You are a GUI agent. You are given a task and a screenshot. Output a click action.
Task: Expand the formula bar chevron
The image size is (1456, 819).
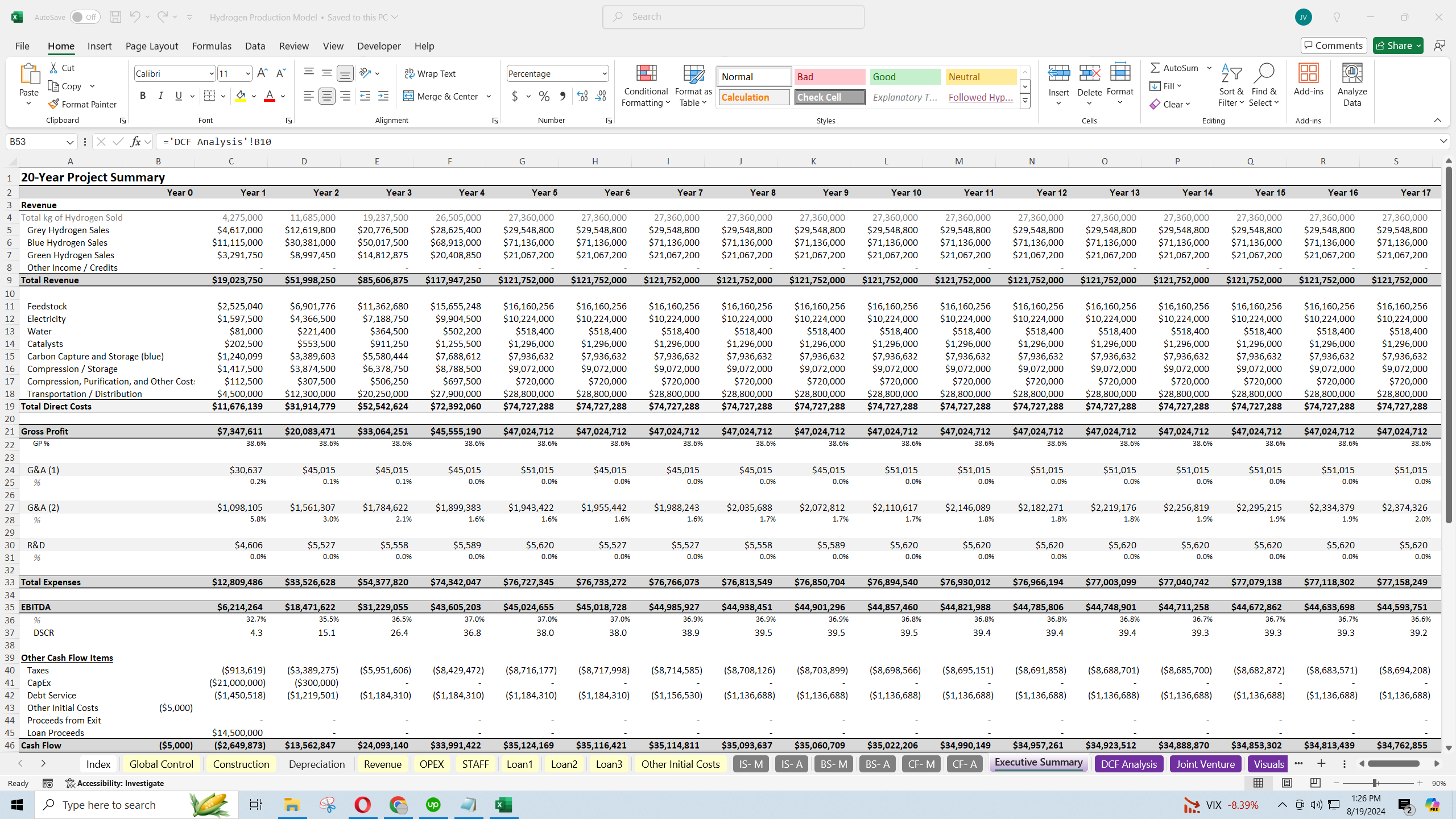1443,141
